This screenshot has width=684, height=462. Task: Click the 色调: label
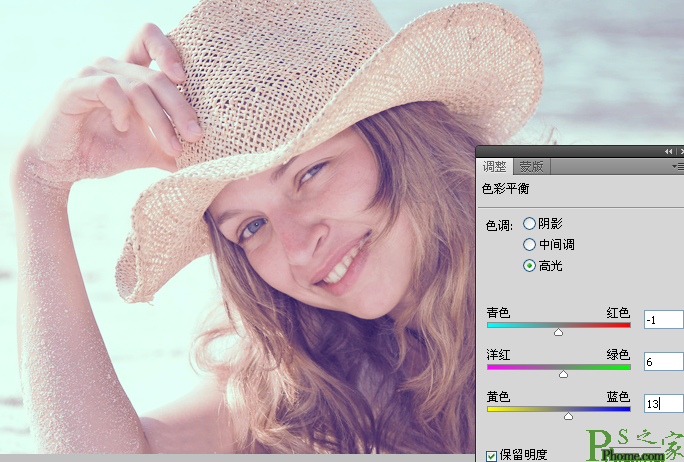[499, 226]
